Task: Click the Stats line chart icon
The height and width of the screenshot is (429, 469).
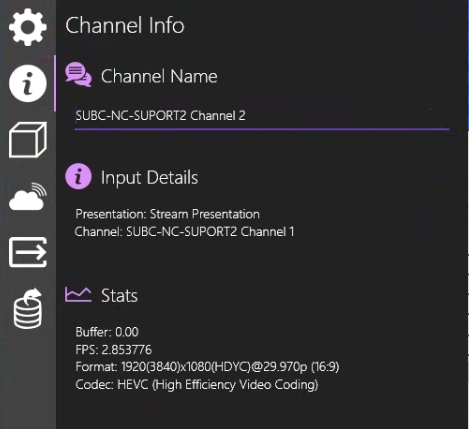Action: click(78, 295)
